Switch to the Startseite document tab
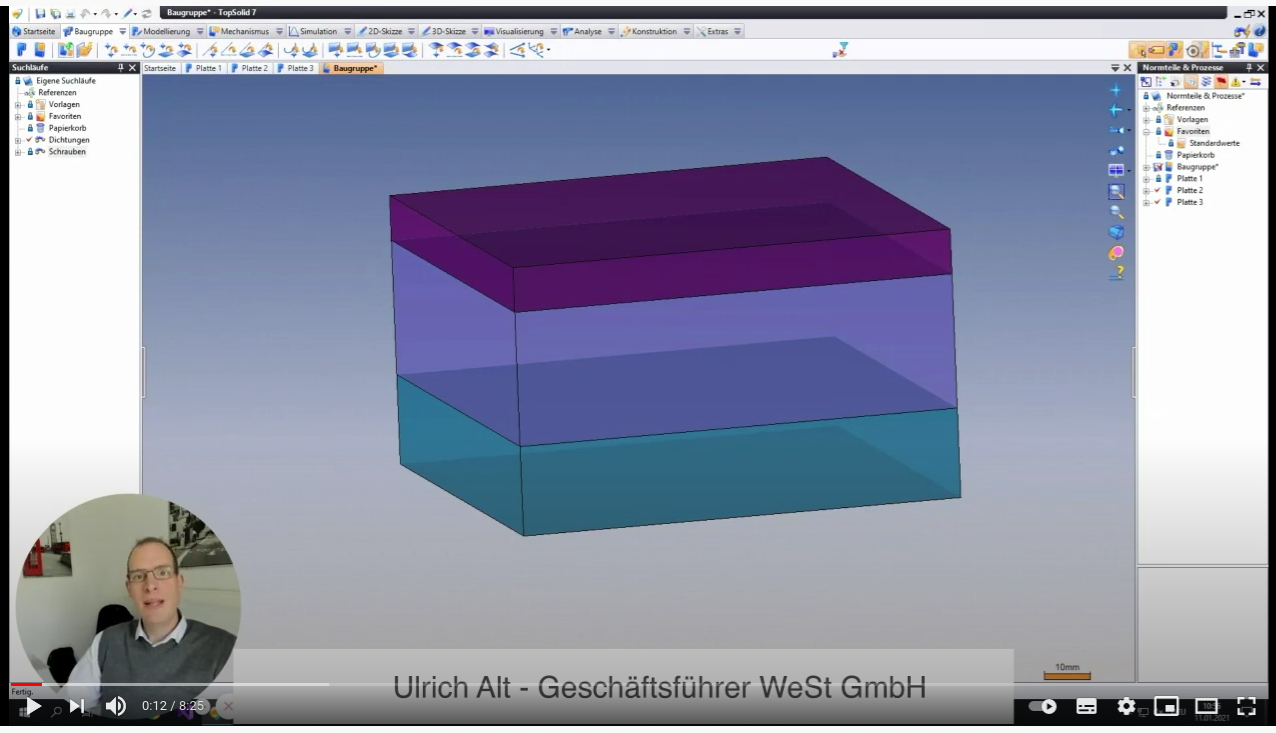Screen dimensions: 1276x733 click(160, 68)
